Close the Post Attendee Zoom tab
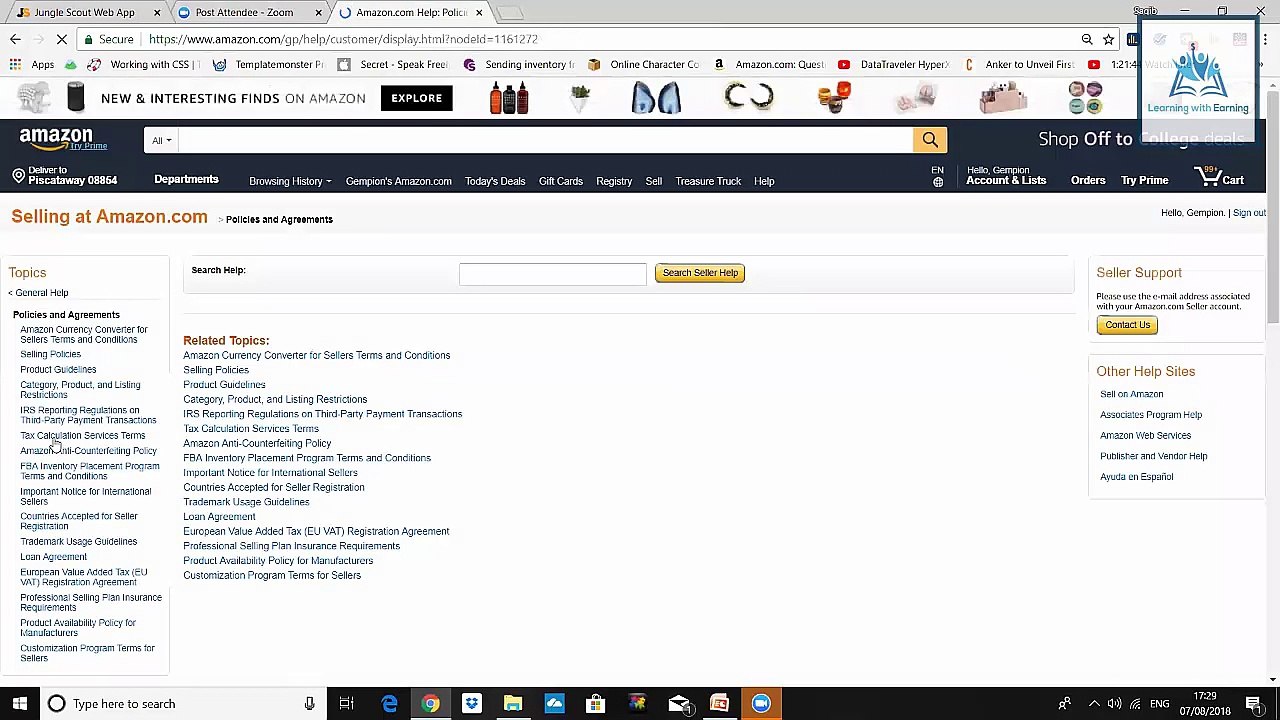 click(319, 12)
